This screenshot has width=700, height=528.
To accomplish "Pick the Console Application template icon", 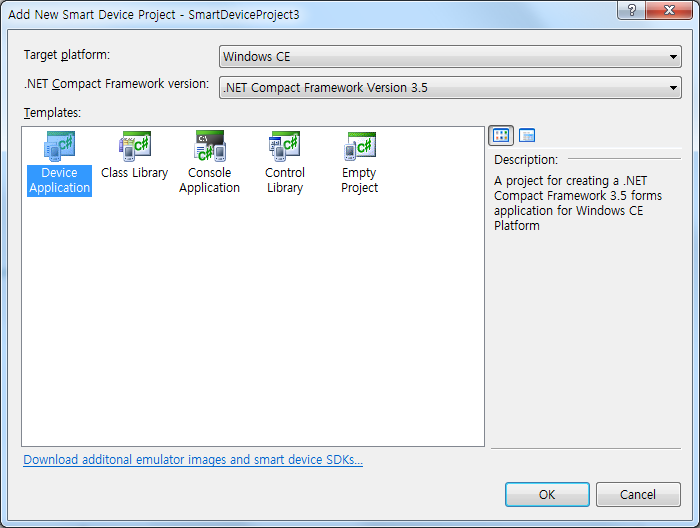I will (x=209, y=147).
